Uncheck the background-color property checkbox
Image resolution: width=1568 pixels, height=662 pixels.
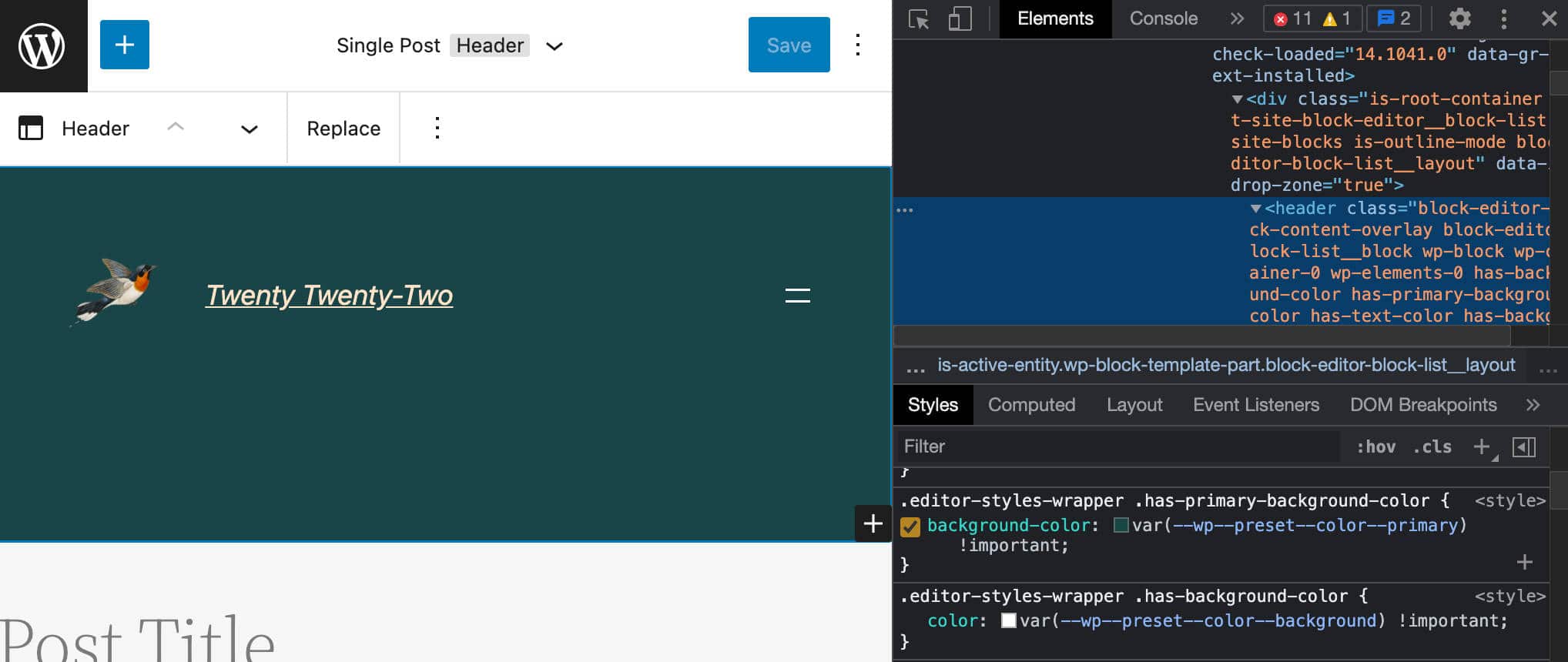pos(910,527)
